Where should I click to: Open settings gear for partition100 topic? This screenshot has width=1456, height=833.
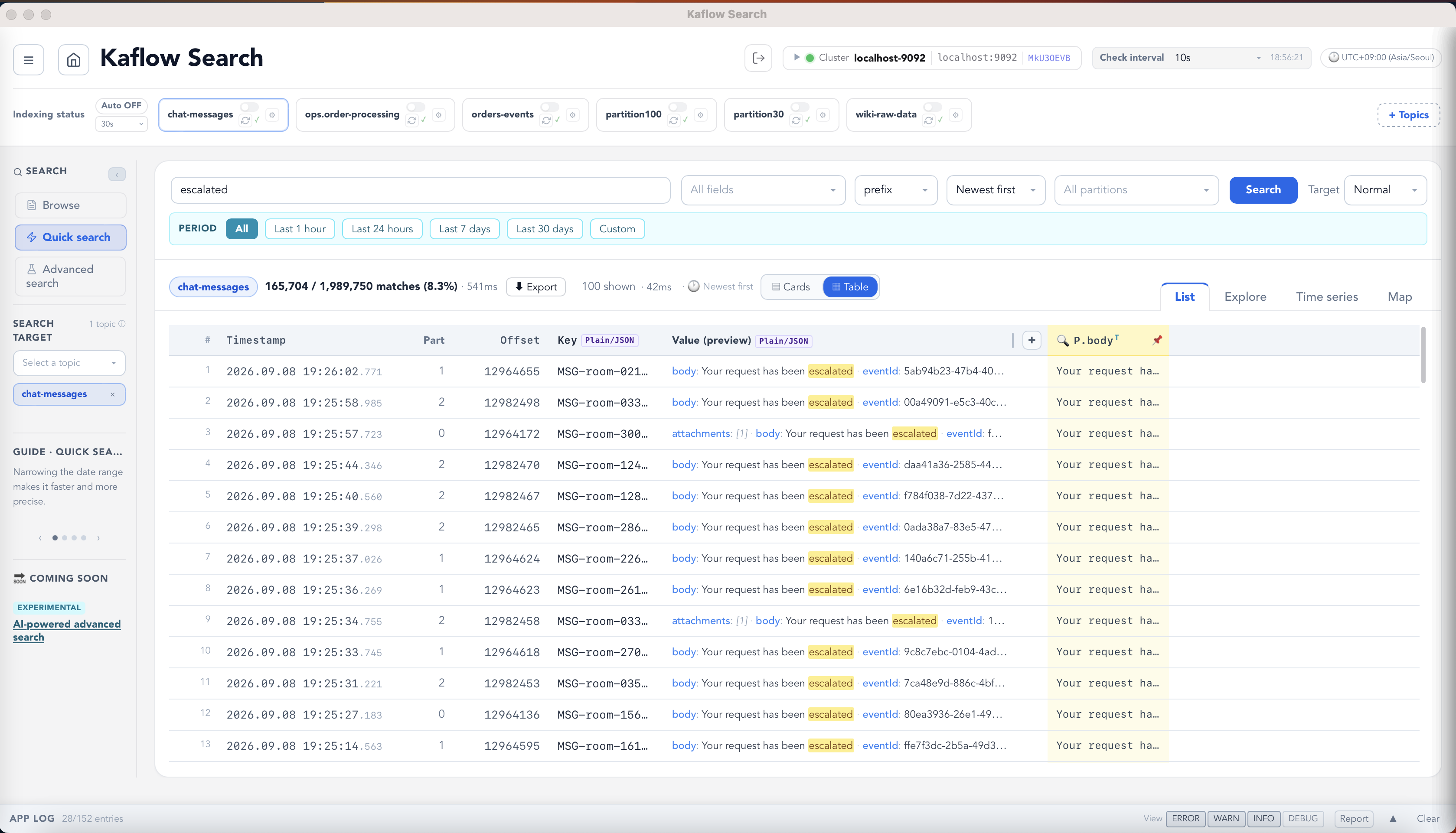[x=701, y=115]
